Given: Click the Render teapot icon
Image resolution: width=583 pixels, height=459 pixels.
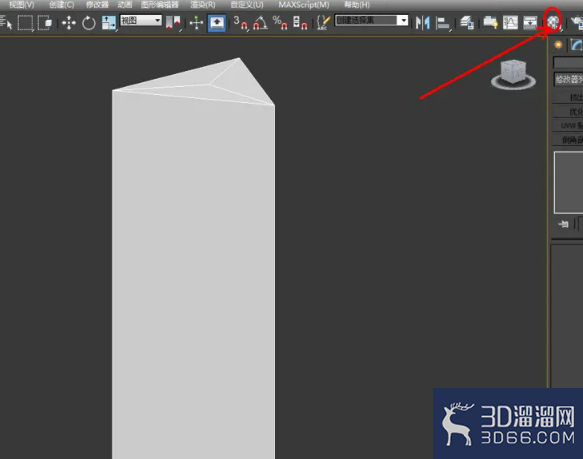Looking at the screenshot, I should tap(576, 23).
